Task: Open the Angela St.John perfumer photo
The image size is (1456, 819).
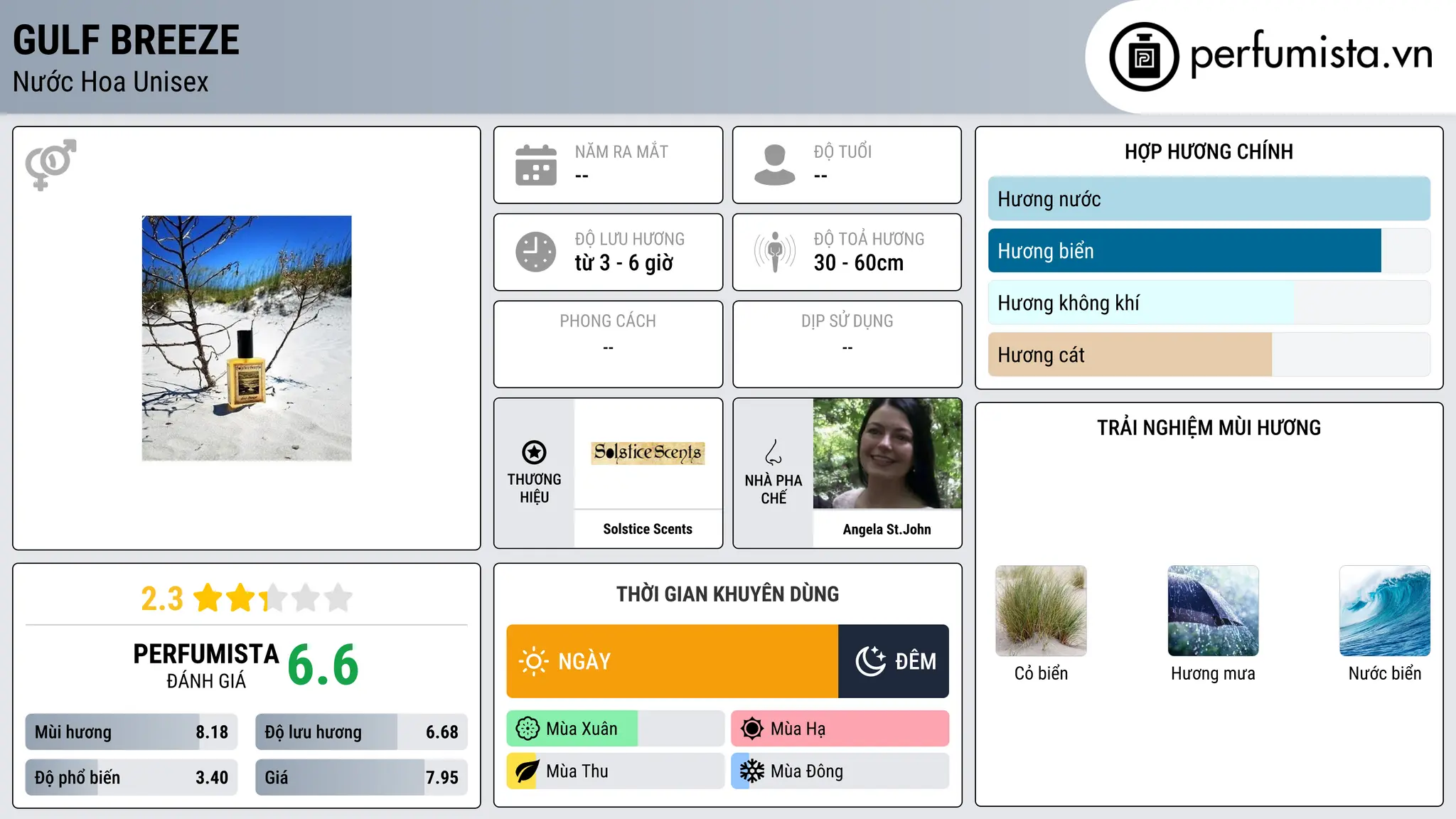Action: click(x=887, y=454)
